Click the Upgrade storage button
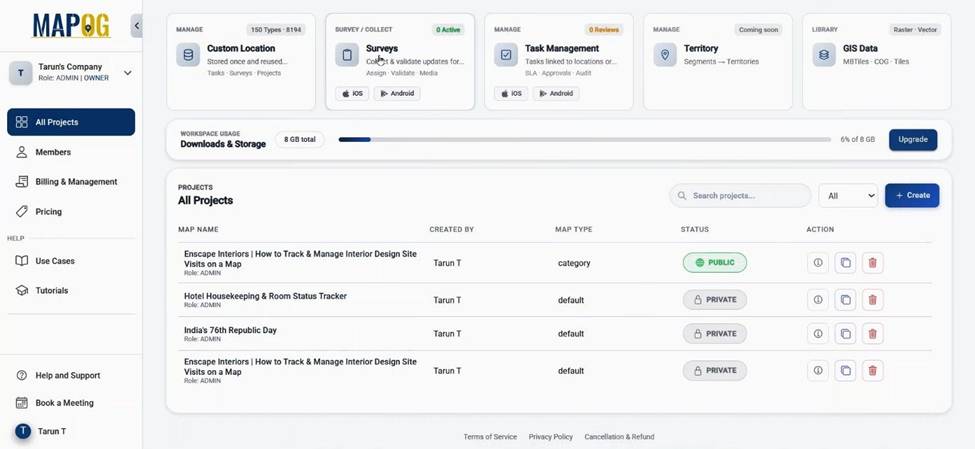 (912, 140)
